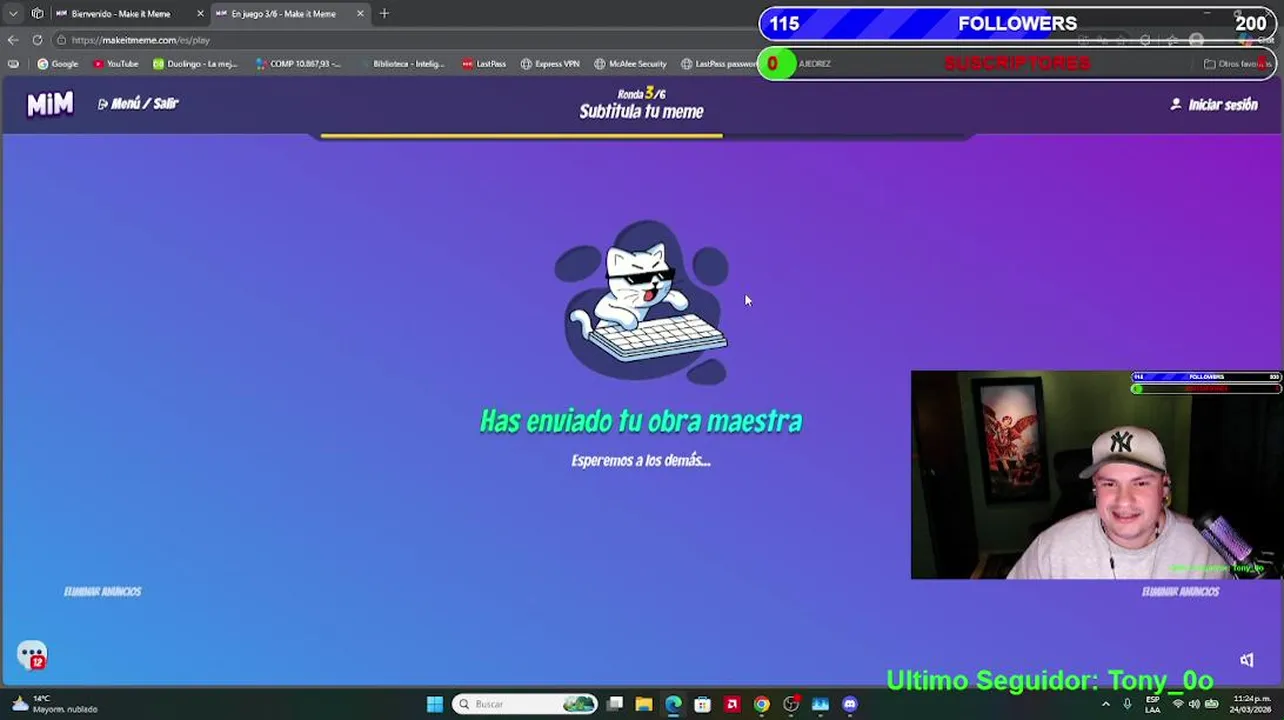Open Discord from taskbar
The height and width of the screenshot is (720, 1284).
coord(850,704)
